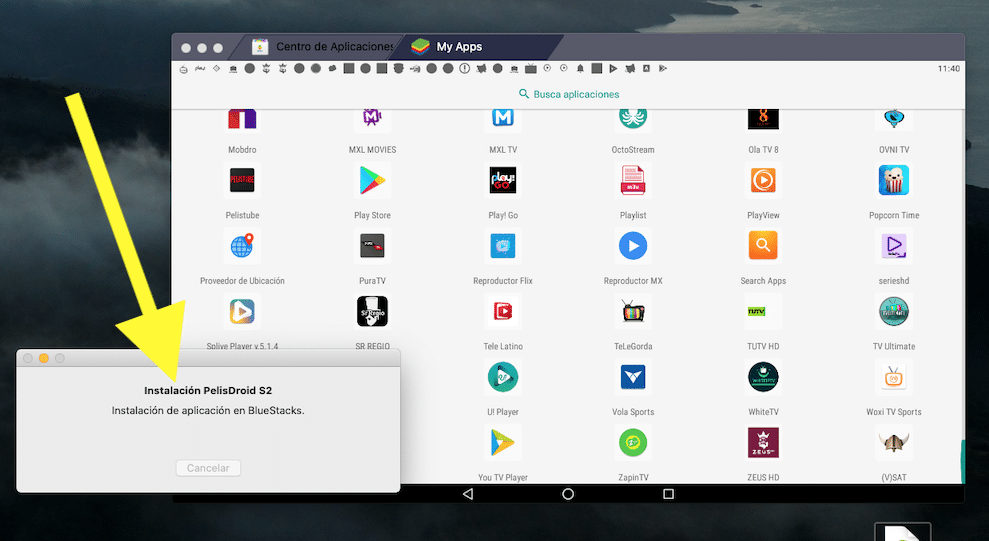The height and width of the screenshot is (541, 989).
Task: Launch MXL MOVIES app
Action: [372, 119]
